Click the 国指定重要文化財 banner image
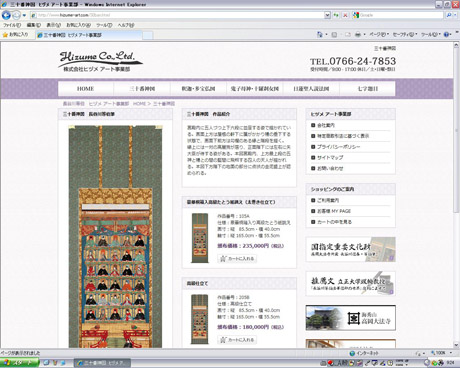Image resolution: width=460 pixels, height=368 pixels. click(x=350, y=249)
